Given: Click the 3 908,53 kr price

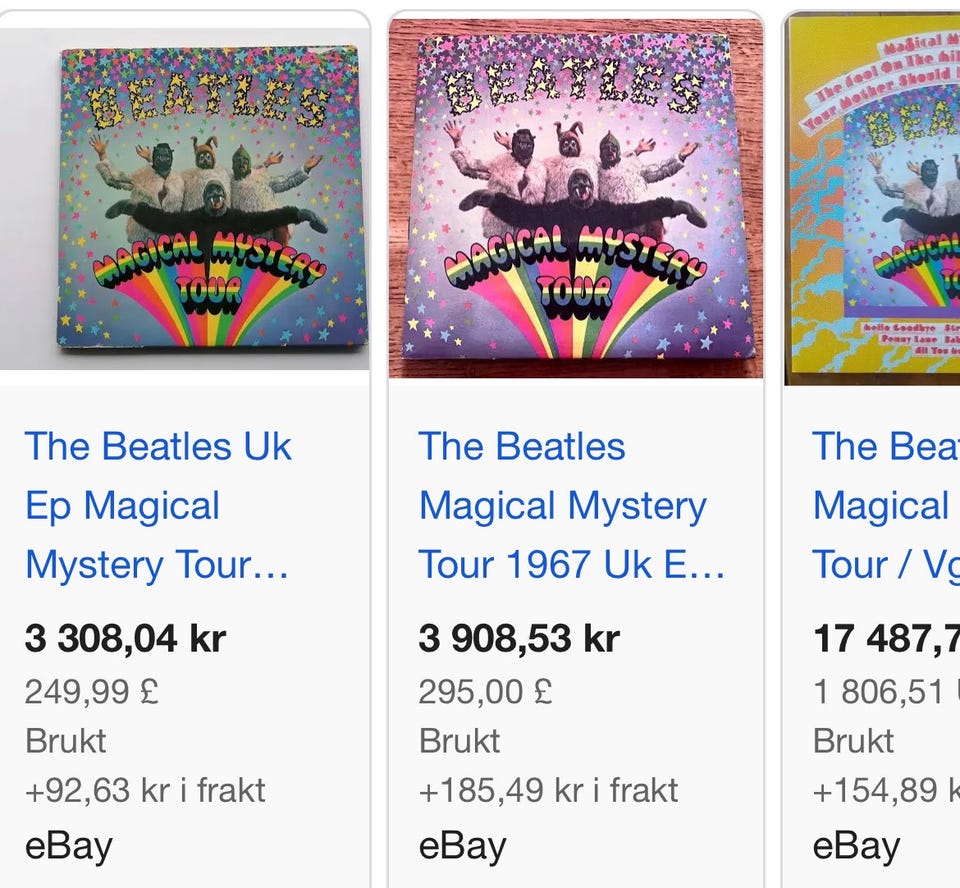Looking at the screenshot, I should 519,638.
